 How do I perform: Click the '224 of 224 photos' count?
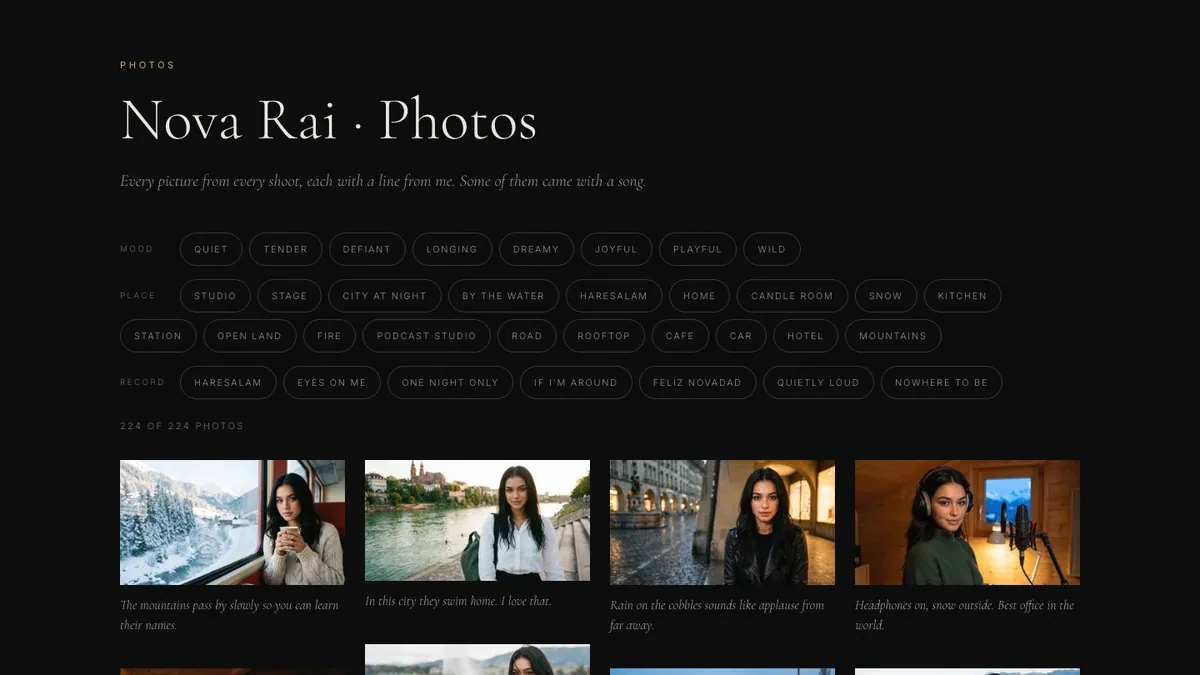182,426
